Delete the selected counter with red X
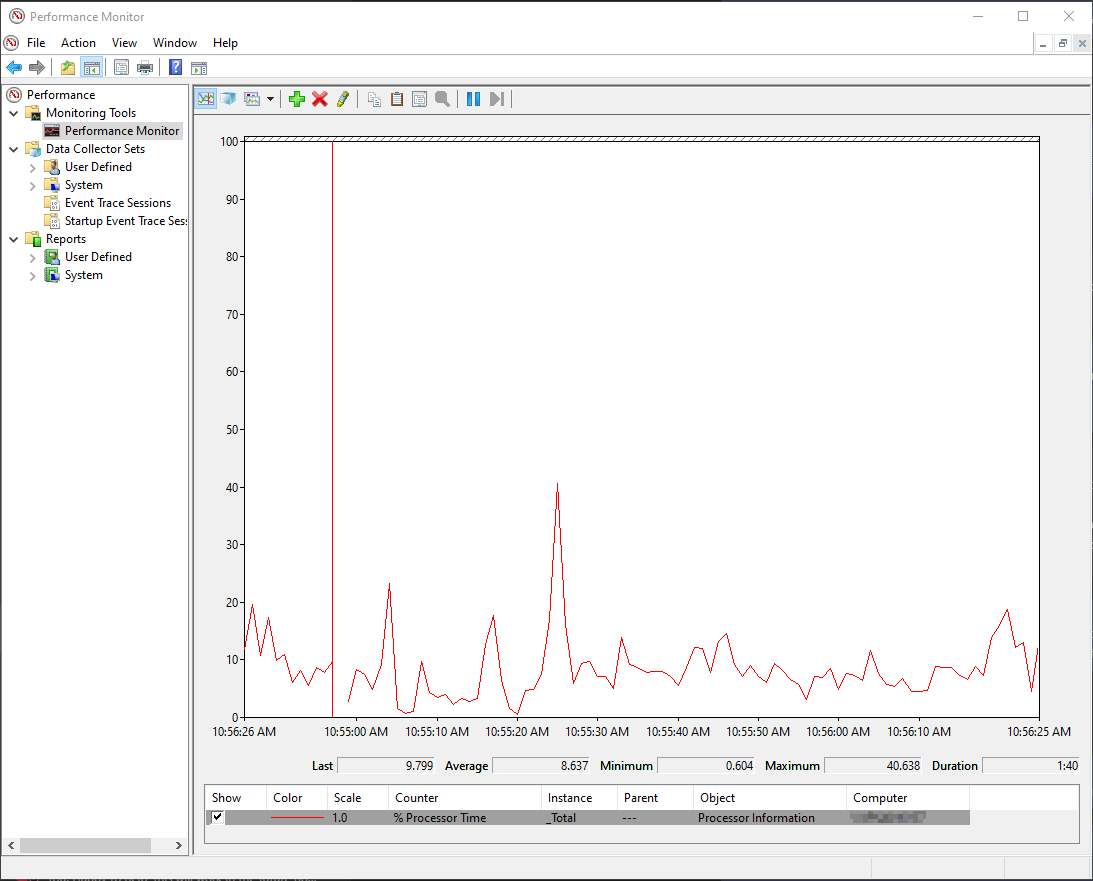 click(x=320, y=99)
